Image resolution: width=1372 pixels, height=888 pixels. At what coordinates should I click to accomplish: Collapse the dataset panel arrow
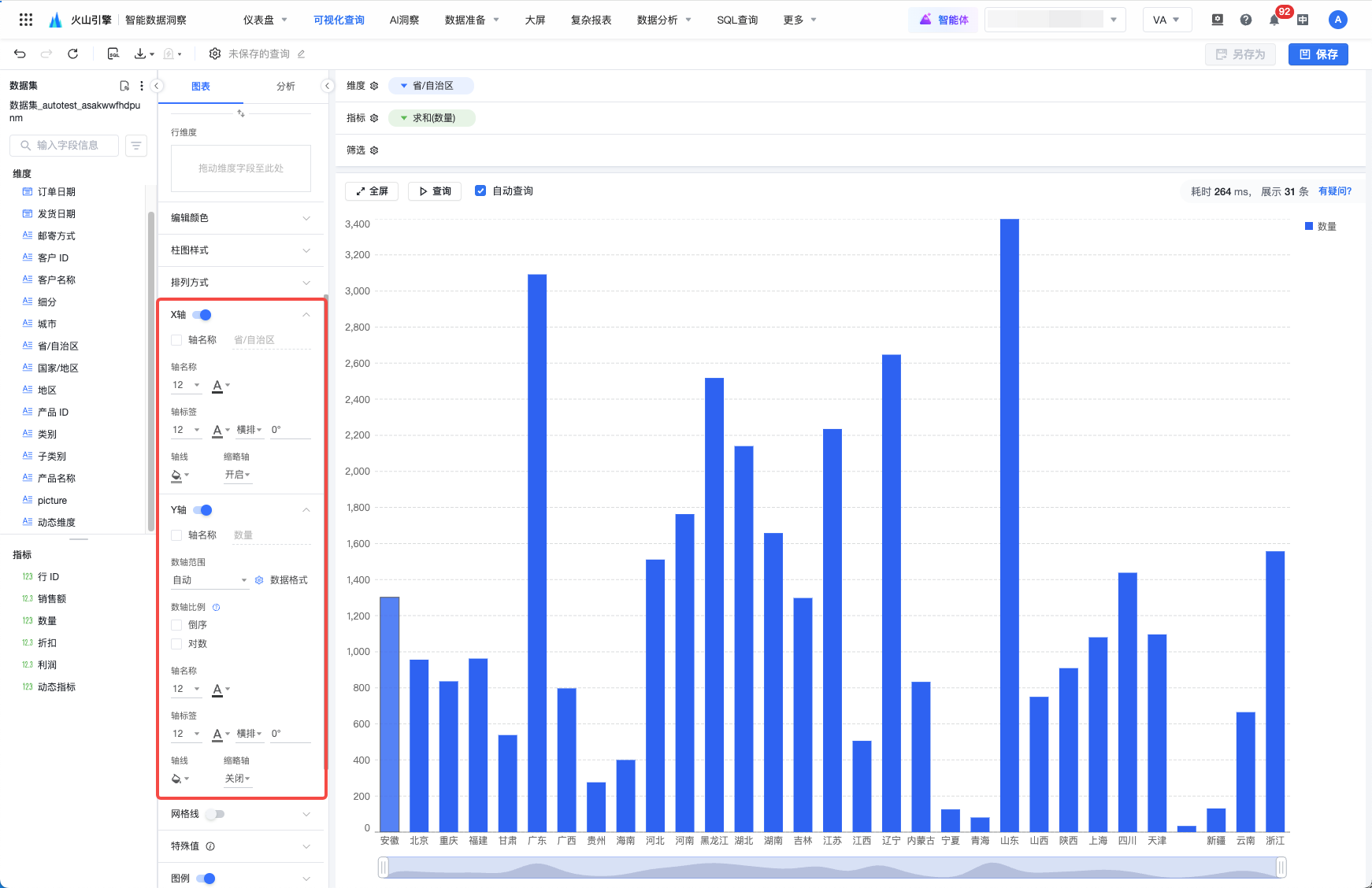pos(157,86)
